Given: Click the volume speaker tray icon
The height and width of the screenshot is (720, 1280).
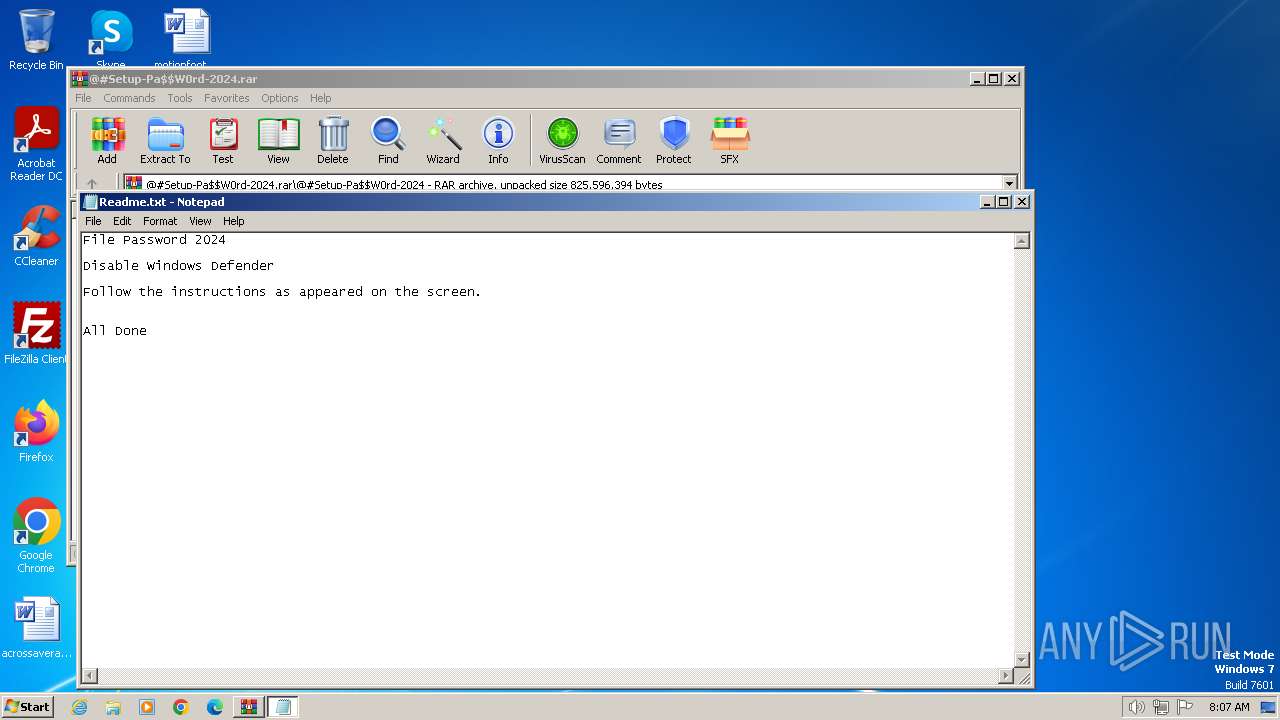Looking at the screenshot, I should tap(1136, 707).
